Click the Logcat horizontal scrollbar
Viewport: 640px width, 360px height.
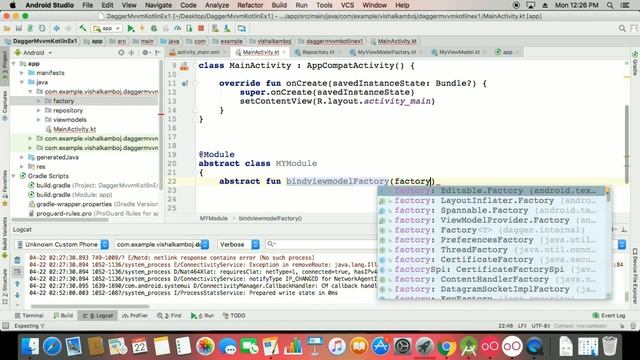[90, 306]
